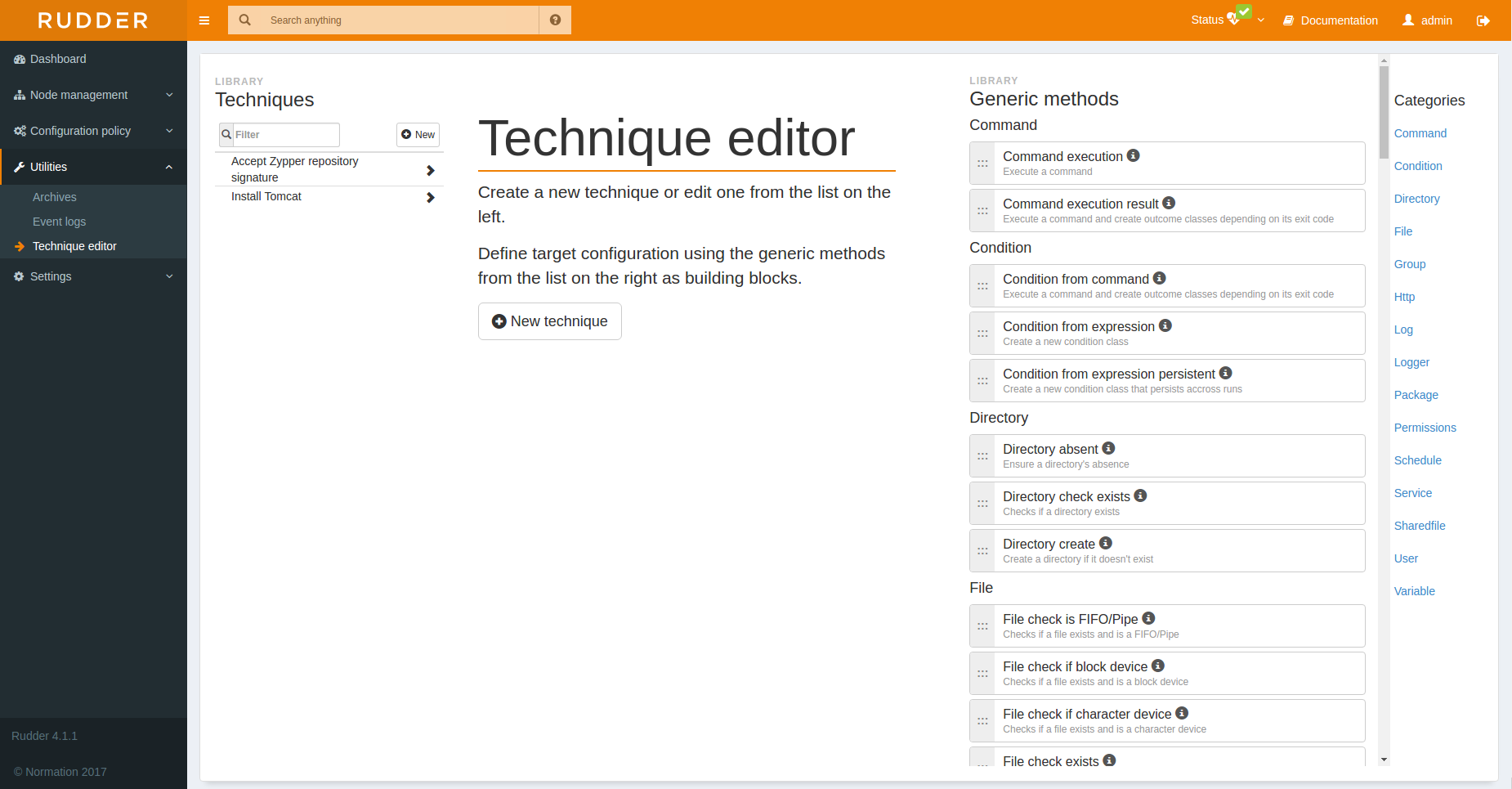Select Technique editor in sidebar

pyautogui.click(x=74, y=246)
